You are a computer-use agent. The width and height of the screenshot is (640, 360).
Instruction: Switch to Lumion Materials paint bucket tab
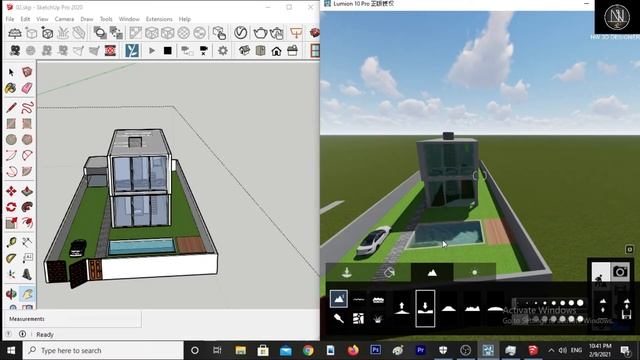[389, 273]
